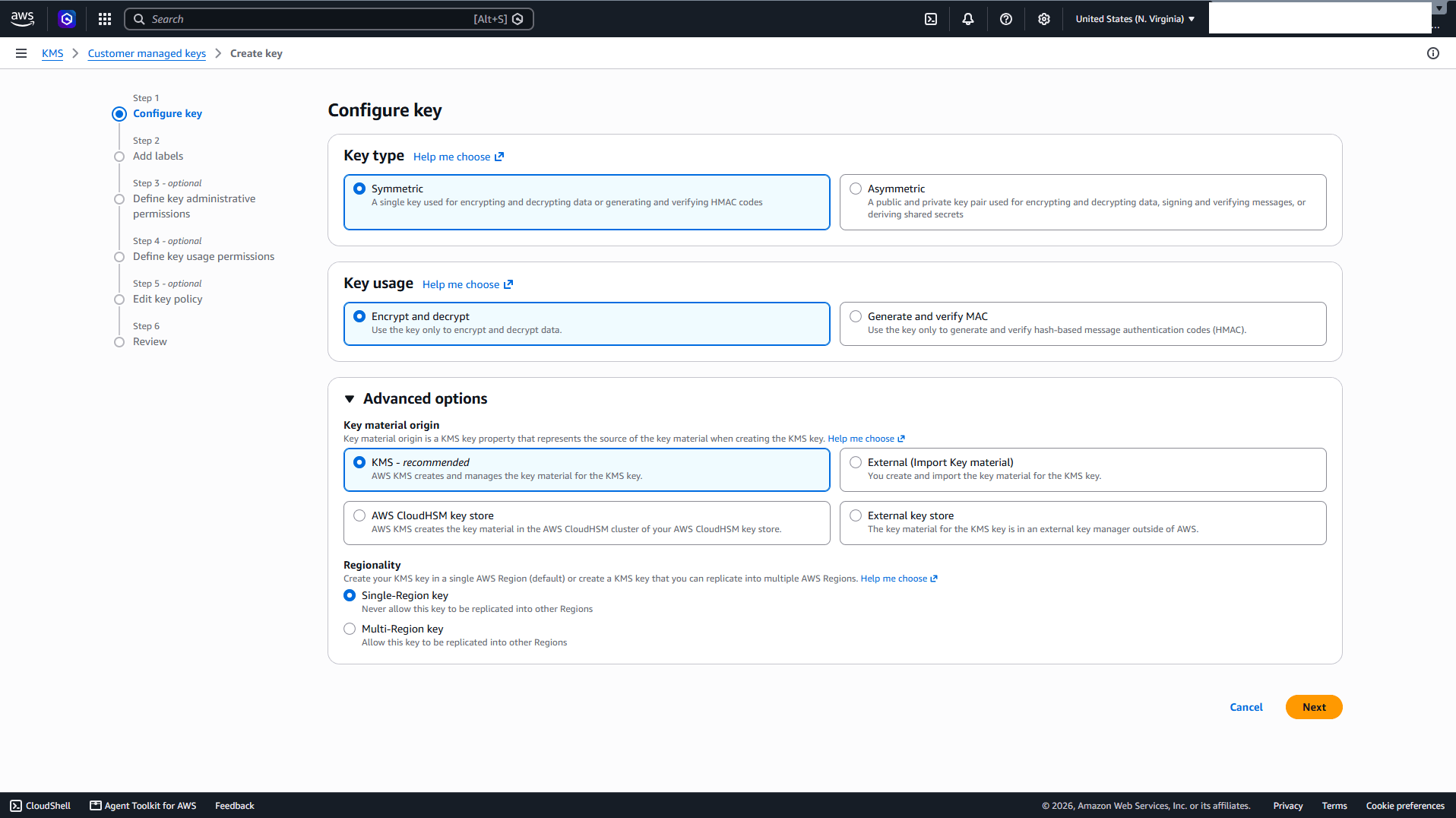The height and width of the screenshot is (818, 1456).
Task: Open the AWS home logo
Action: click(23, 19)
